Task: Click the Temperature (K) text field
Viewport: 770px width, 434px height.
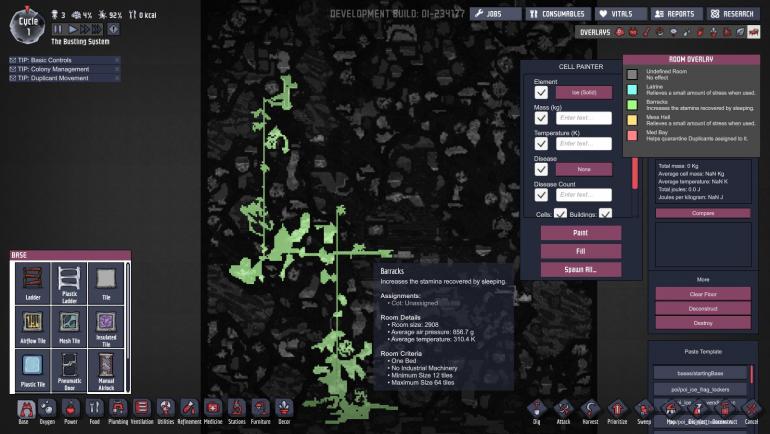Action: (583, 144)
